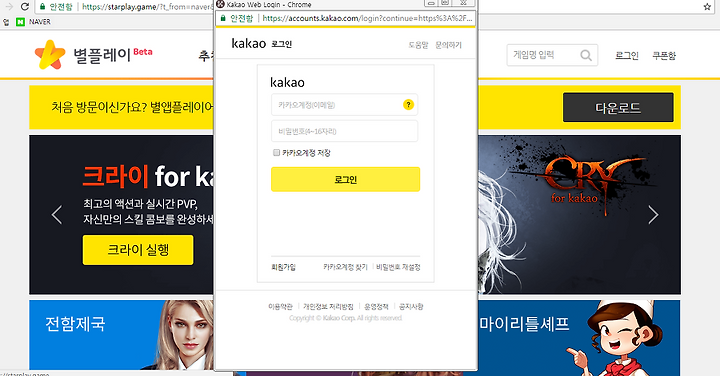This screenshot has height=376, width=720.
Task: Open the 마이리틀셰프 game thumbnail
Action: click(579, 335)
